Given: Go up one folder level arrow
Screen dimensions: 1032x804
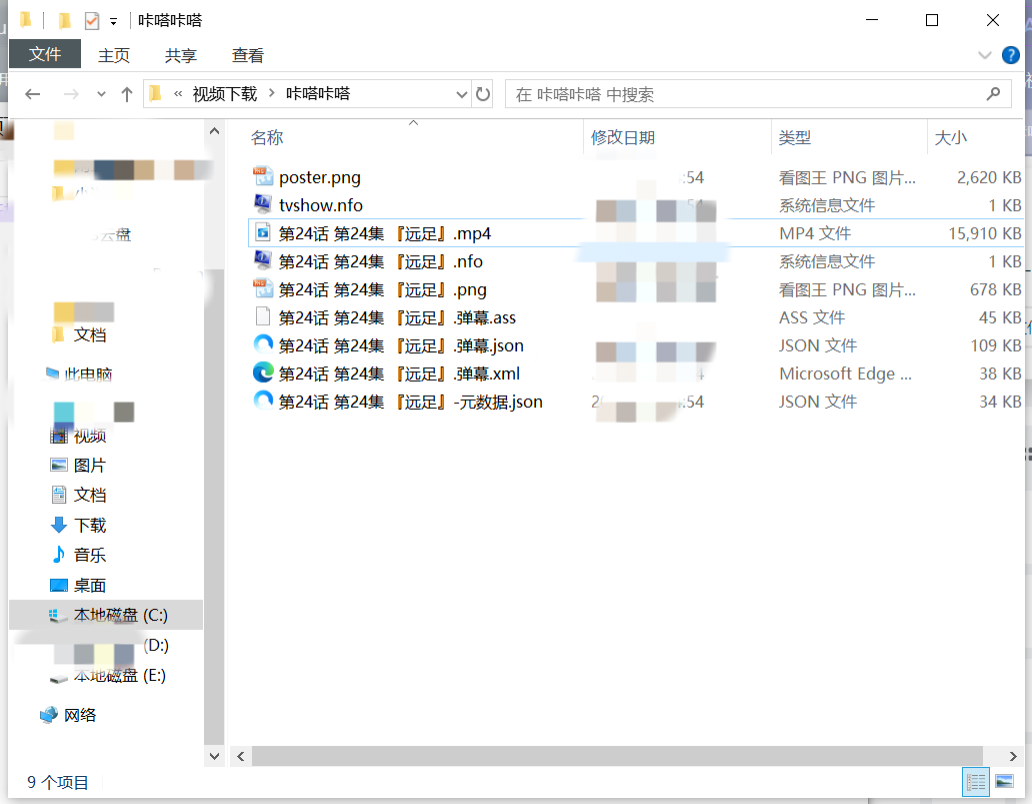Looking at the screenshot, I should (x=127, y=94).
